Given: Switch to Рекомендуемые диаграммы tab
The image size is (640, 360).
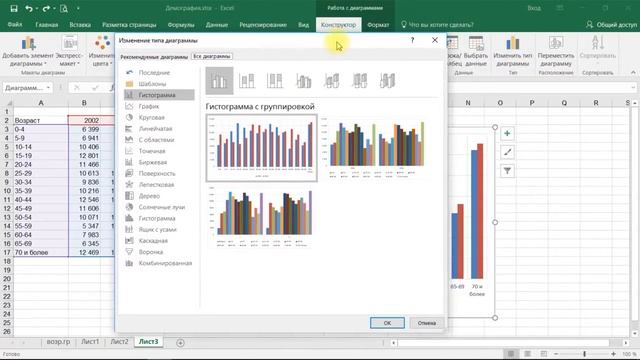Looking at the screenshot, I should click(154, 57).
